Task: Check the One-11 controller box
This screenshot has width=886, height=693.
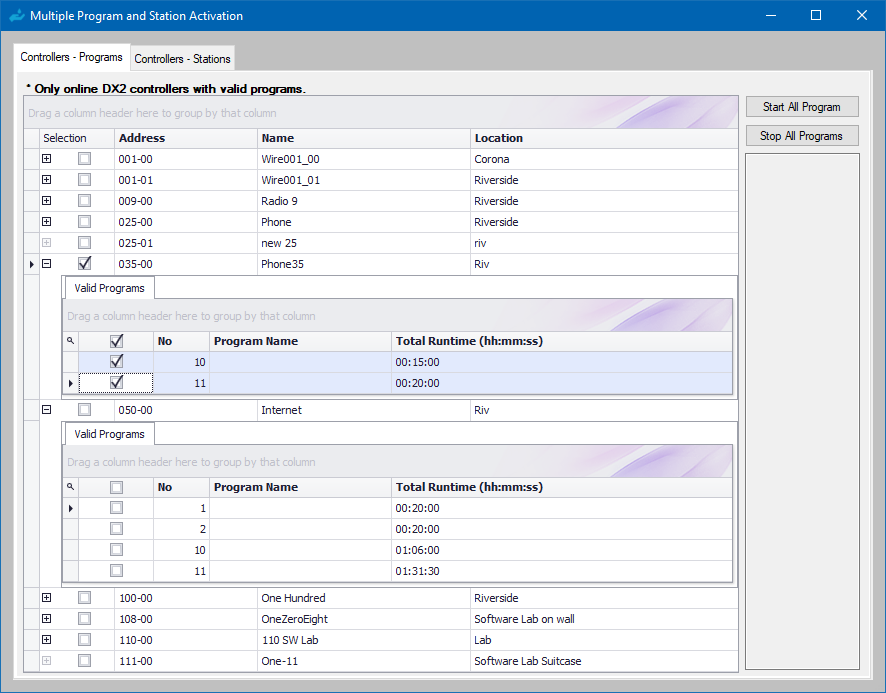Action: coord(84,660)
